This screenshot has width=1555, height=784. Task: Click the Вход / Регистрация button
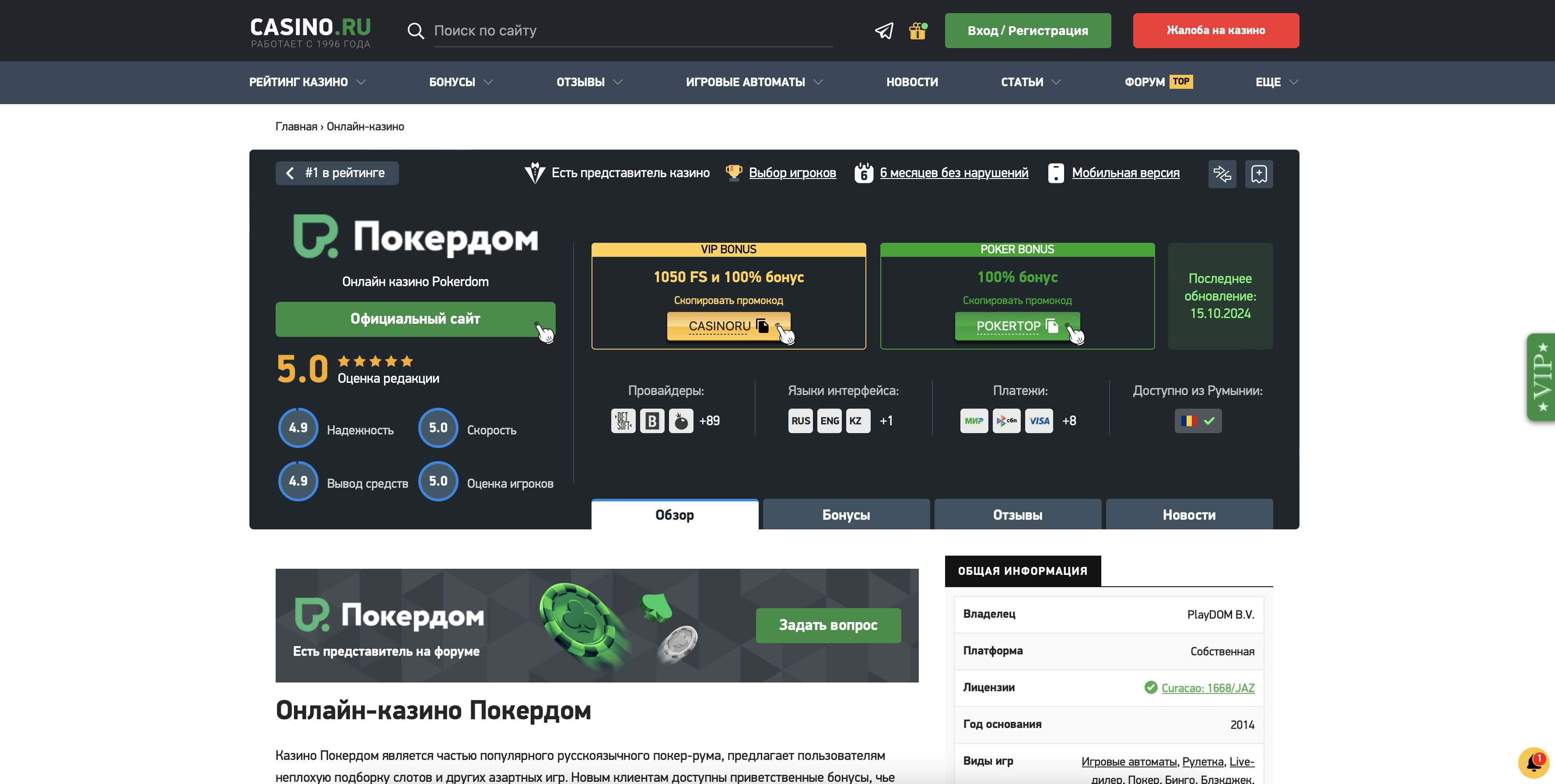[x=1027, y=31]
